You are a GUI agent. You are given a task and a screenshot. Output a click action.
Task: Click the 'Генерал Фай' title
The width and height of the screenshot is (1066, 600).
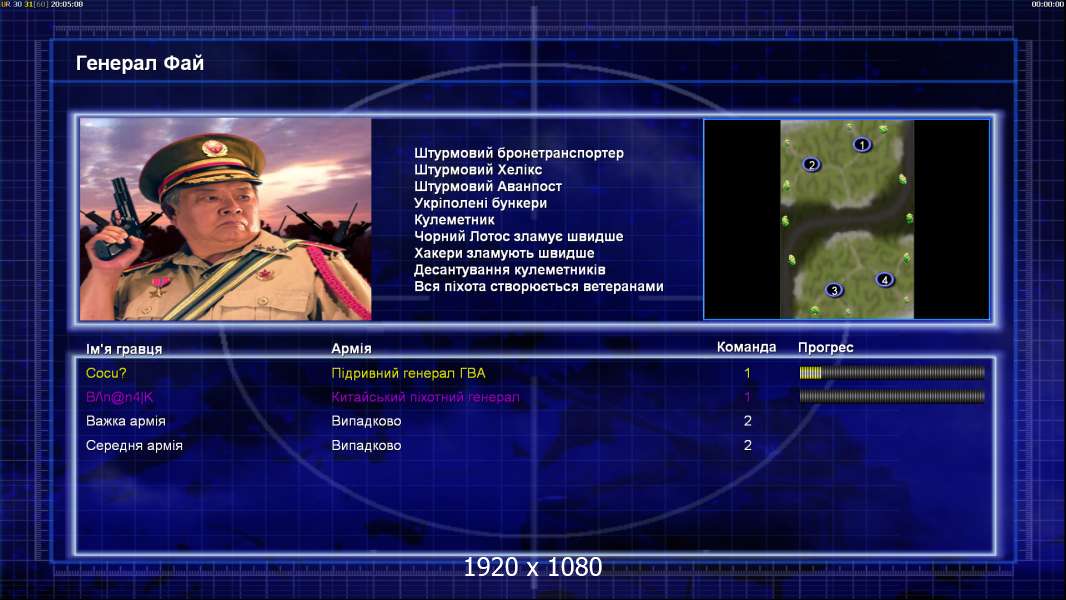click(139, 63)
